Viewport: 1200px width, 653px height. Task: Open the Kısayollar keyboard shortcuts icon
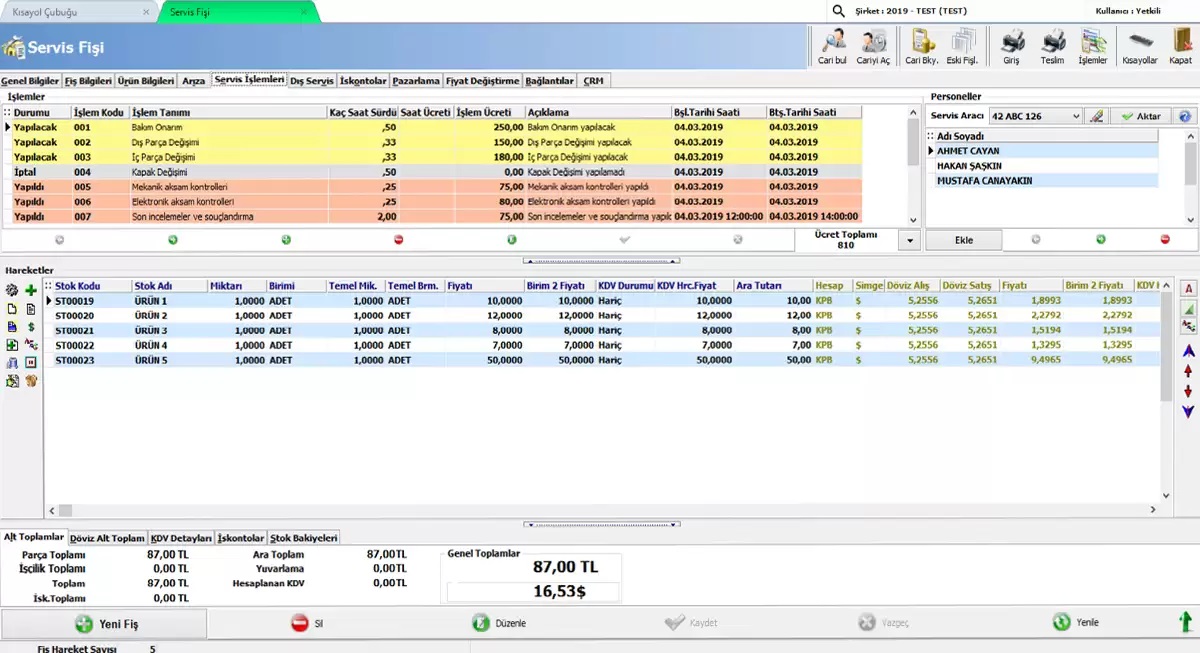click(x=1140, y=46)
